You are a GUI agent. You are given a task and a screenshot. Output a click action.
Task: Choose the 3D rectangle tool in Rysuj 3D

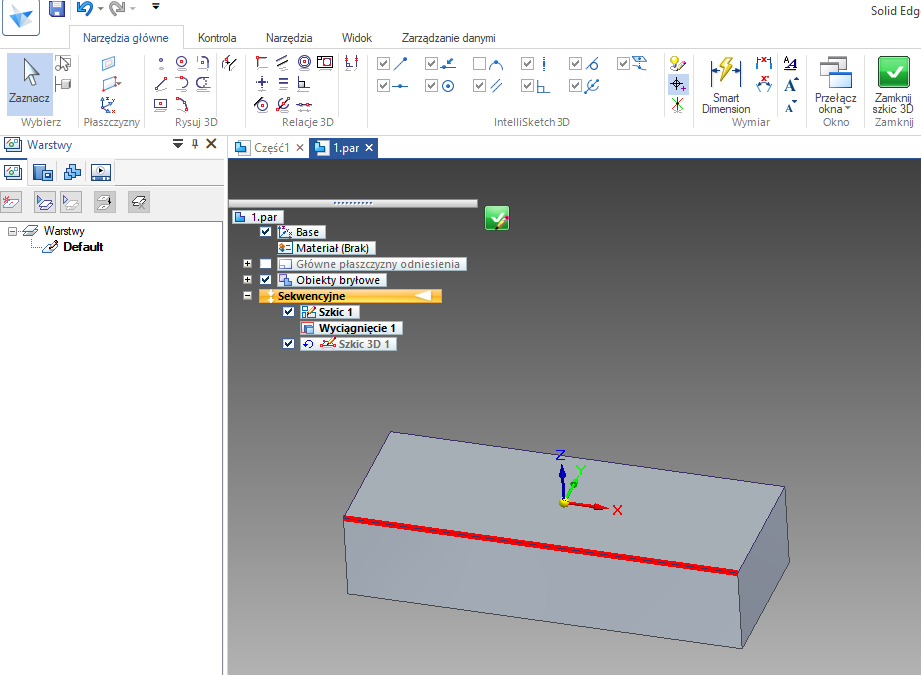(x=161, y=105)
